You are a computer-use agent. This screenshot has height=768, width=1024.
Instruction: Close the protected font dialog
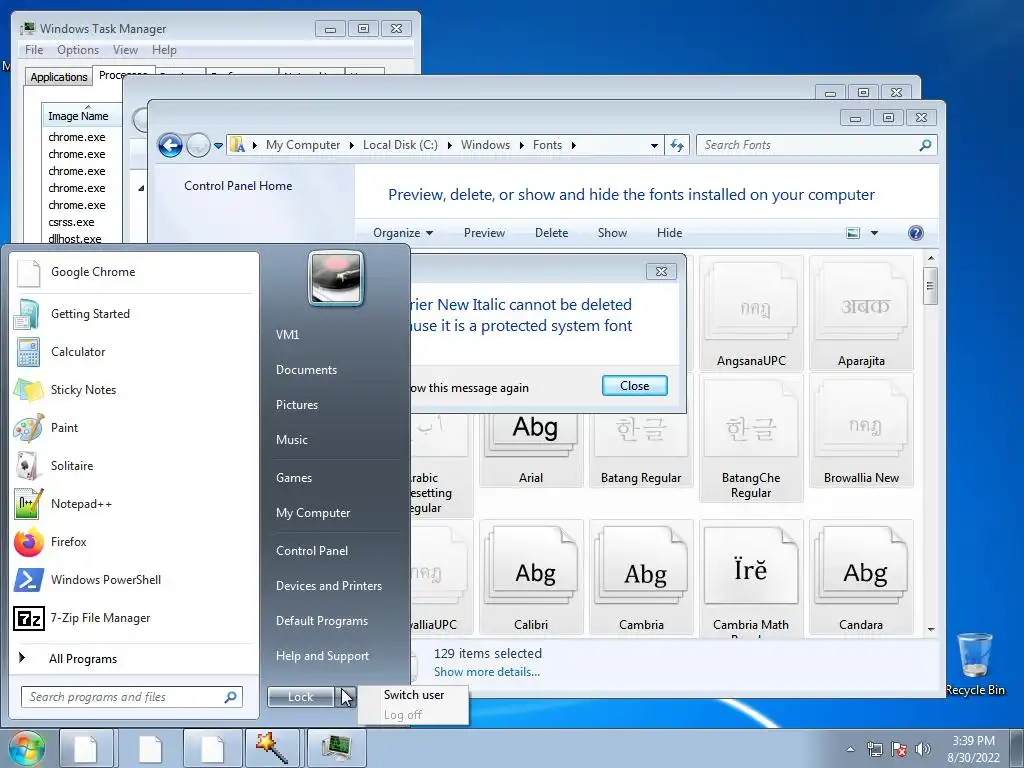click(634, 386)
